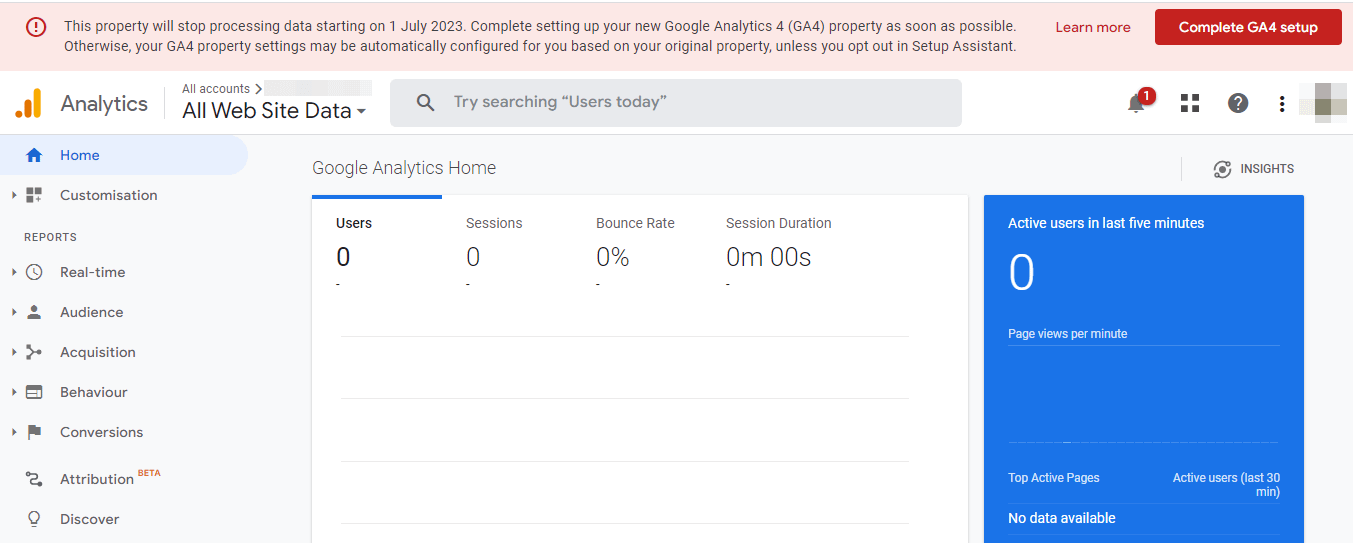Open the three-dot more options menu
The height and width of the screenshot is (543, 1353).
pos(1282,103)
